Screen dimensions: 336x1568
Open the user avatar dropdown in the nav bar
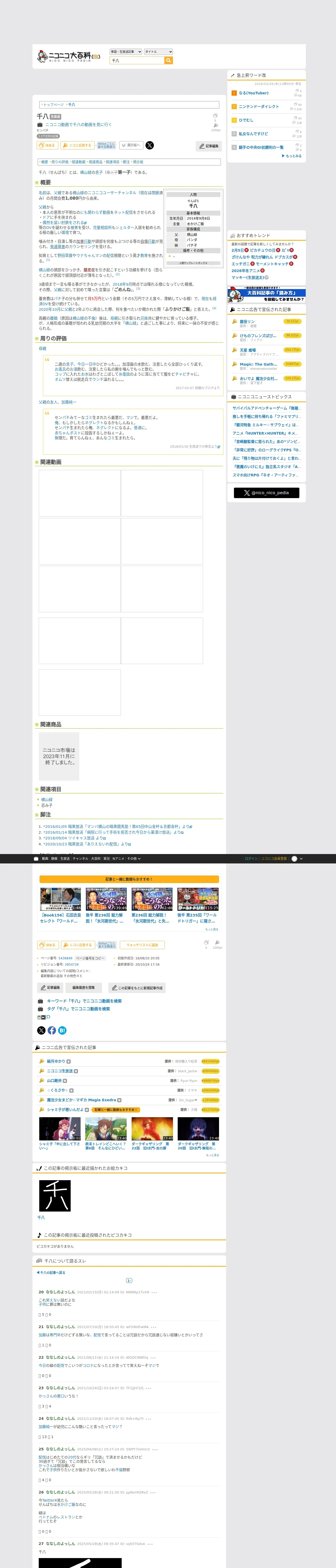pyautogui.click(x=297, y=859)
